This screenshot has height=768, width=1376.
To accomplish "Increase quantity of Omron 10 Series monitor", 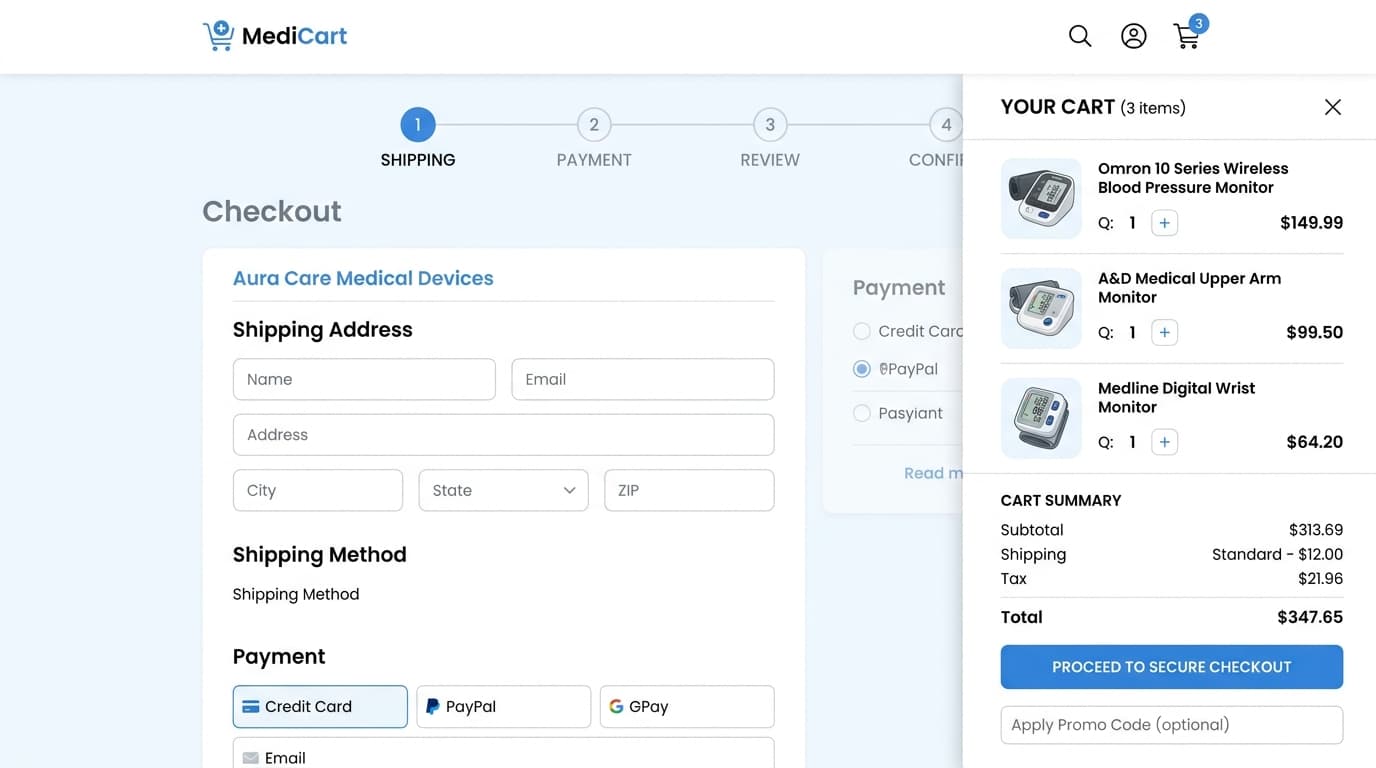I will click(x=1164, y=223).
